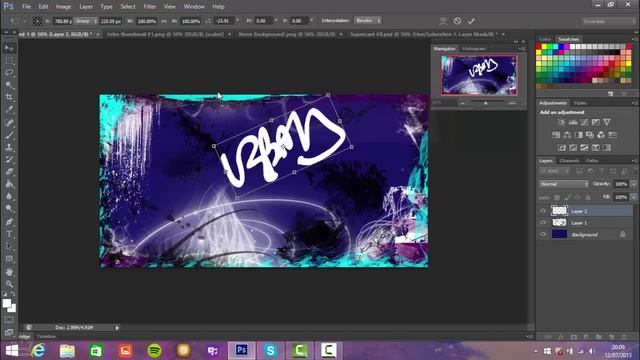Select the Path Selection tool
Screen dimensions: 640x360
click(9, 246)
